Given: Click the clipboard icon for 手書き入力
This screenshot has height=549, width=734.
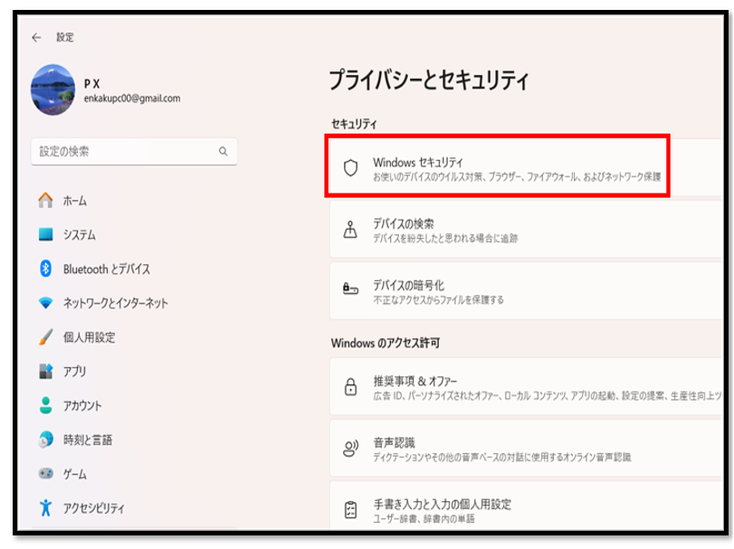Looking at the screenshot, I should click(351, 510).
